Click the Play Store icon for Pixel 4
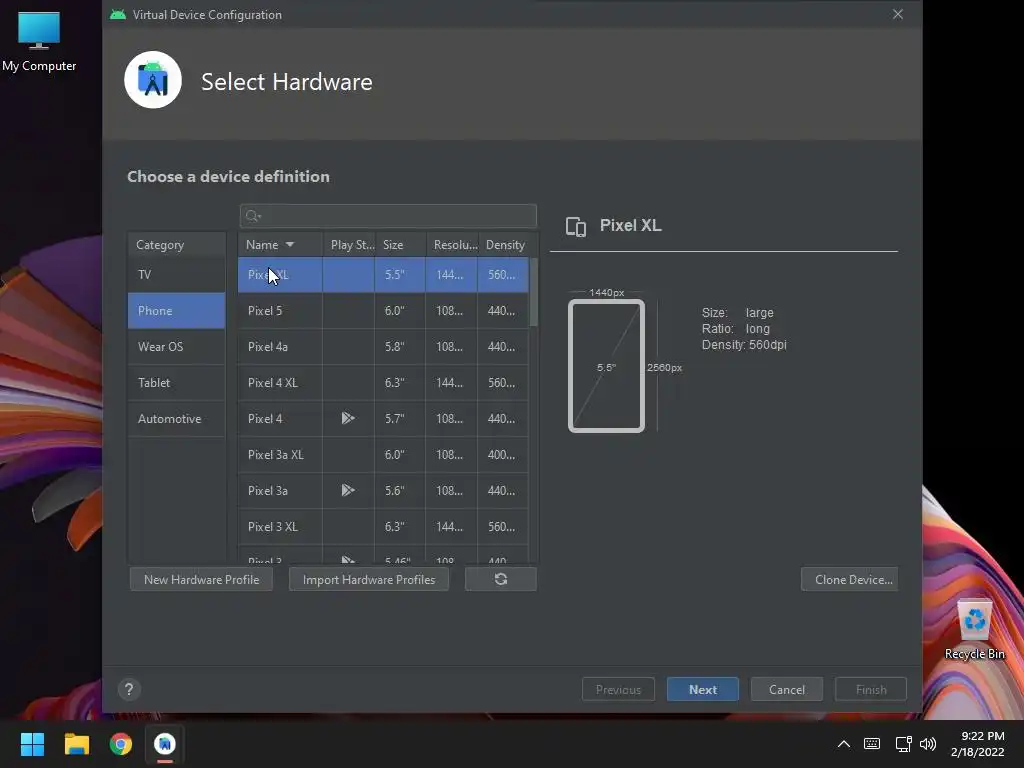This screenshot has height=768, width=1024. point(348,419)
